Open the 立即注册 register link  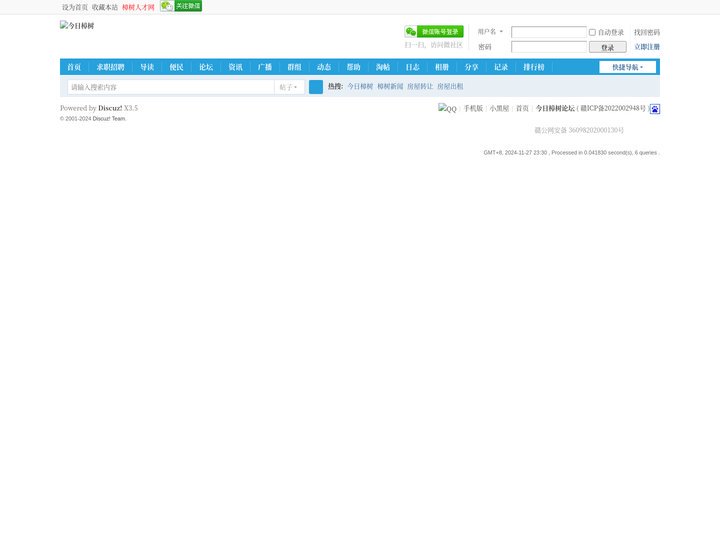tap(646, 47)
